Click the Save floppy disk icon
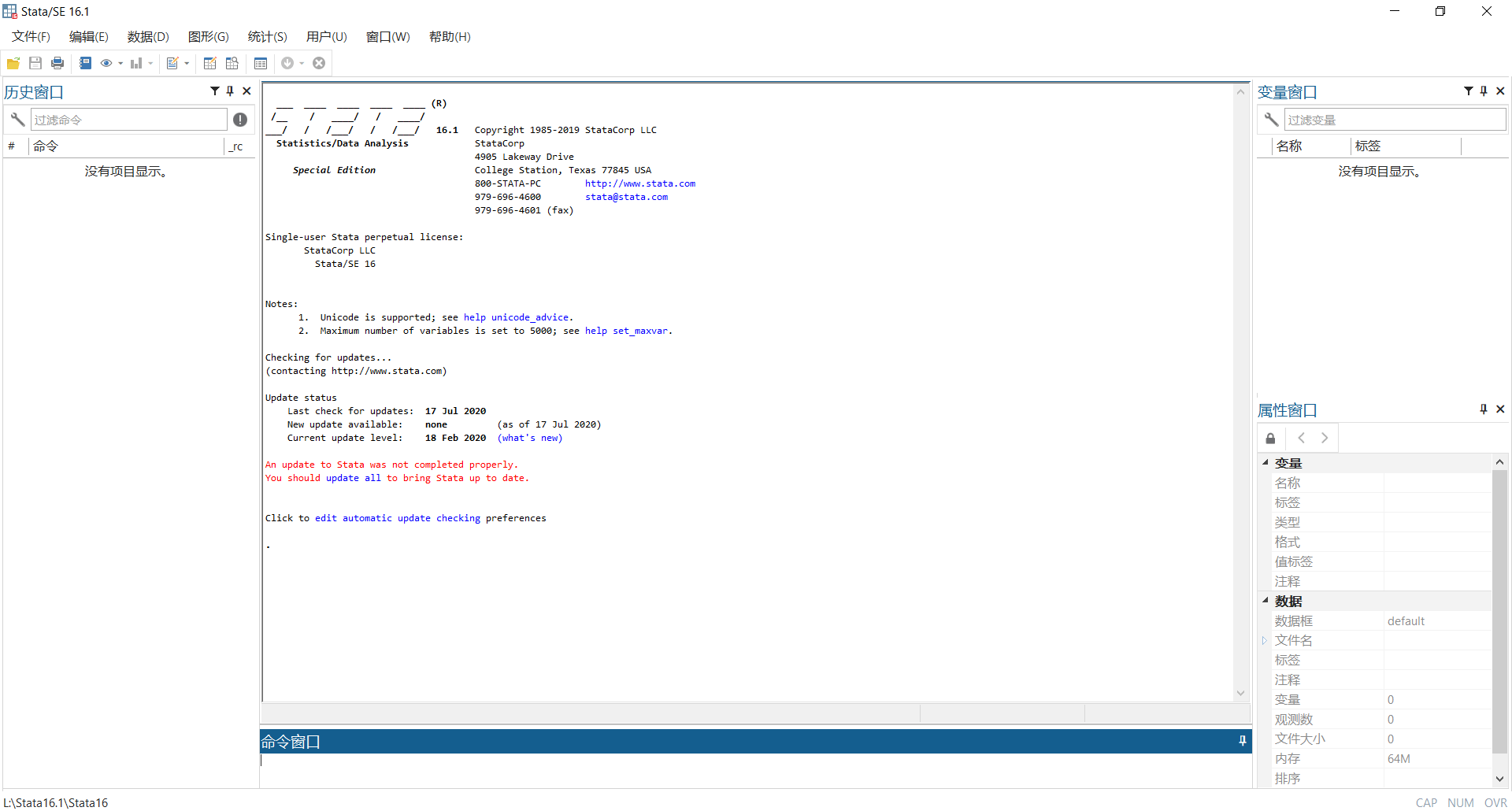The image size is (1512, 811). 35,63
